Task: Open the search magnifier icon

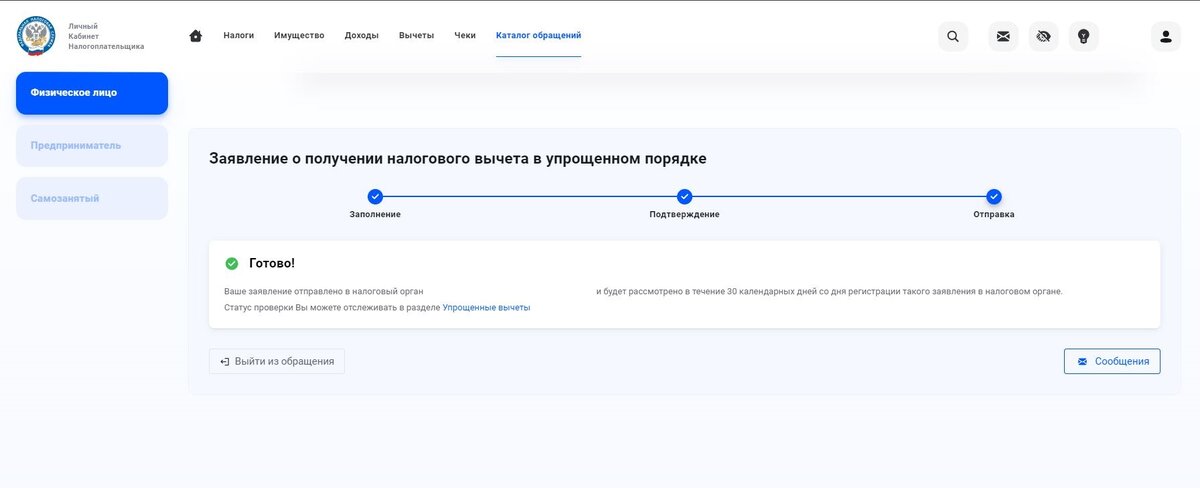Action: click(x=953, y=37)
